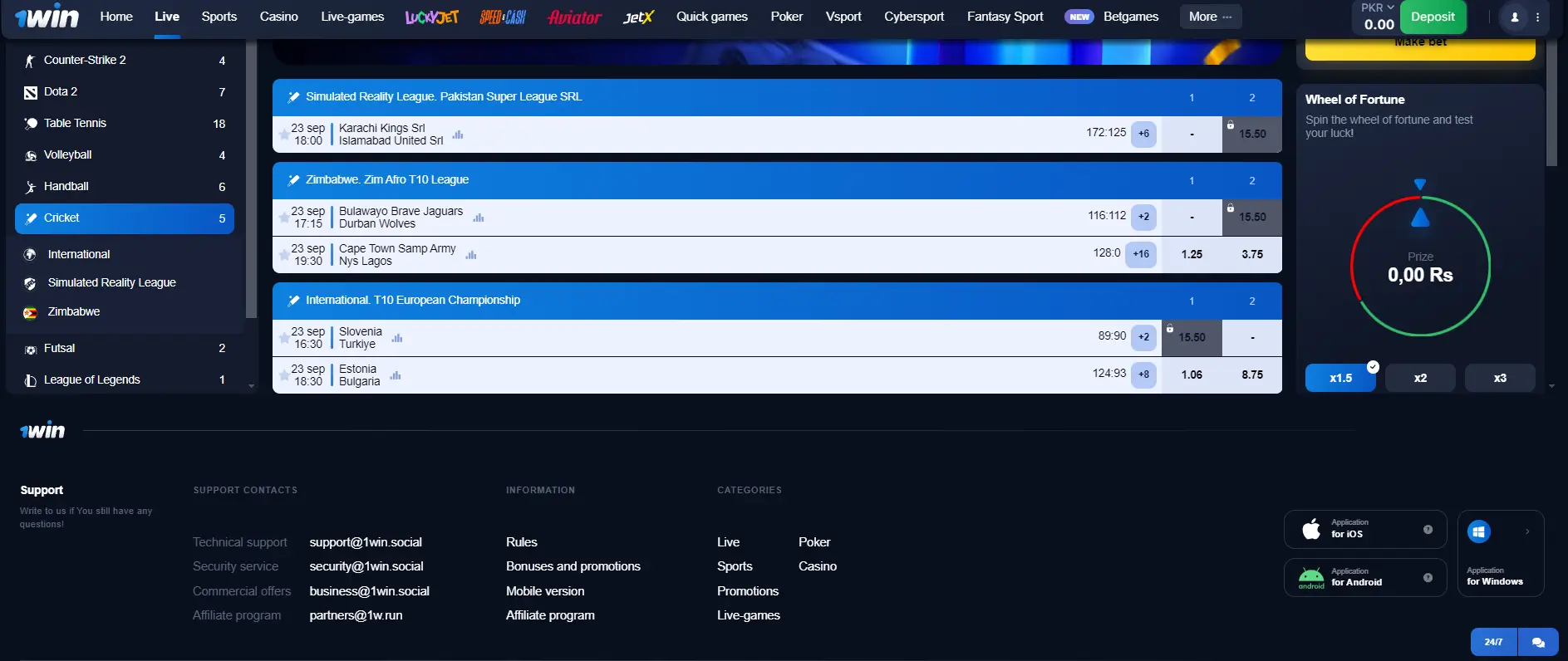This screenshot has width=1568, height=661.
Task: Open the live chat support icon
Action: pos(1538,642)
